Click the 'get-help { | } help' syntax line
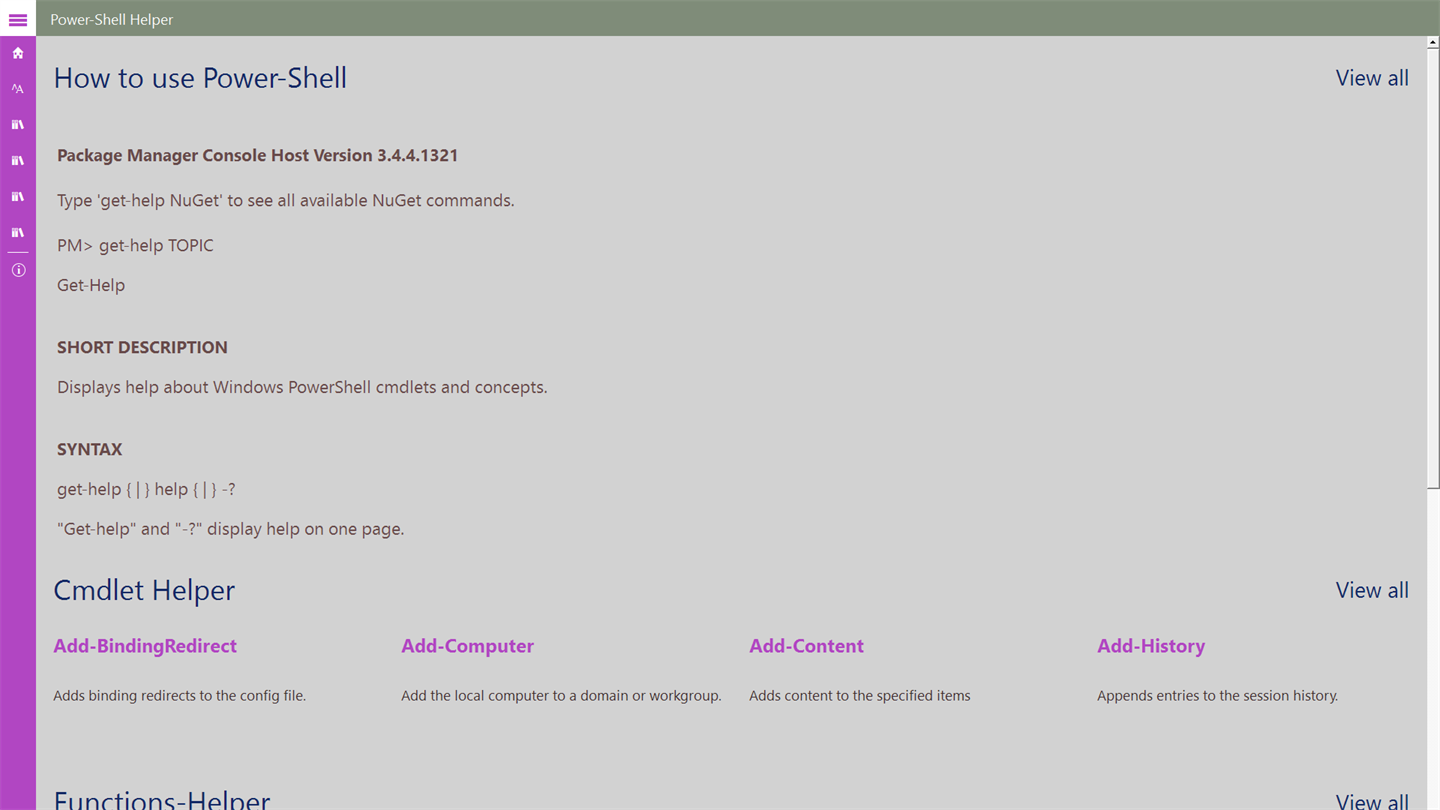This screenshot has width=1440, height=810. (146, 489)
